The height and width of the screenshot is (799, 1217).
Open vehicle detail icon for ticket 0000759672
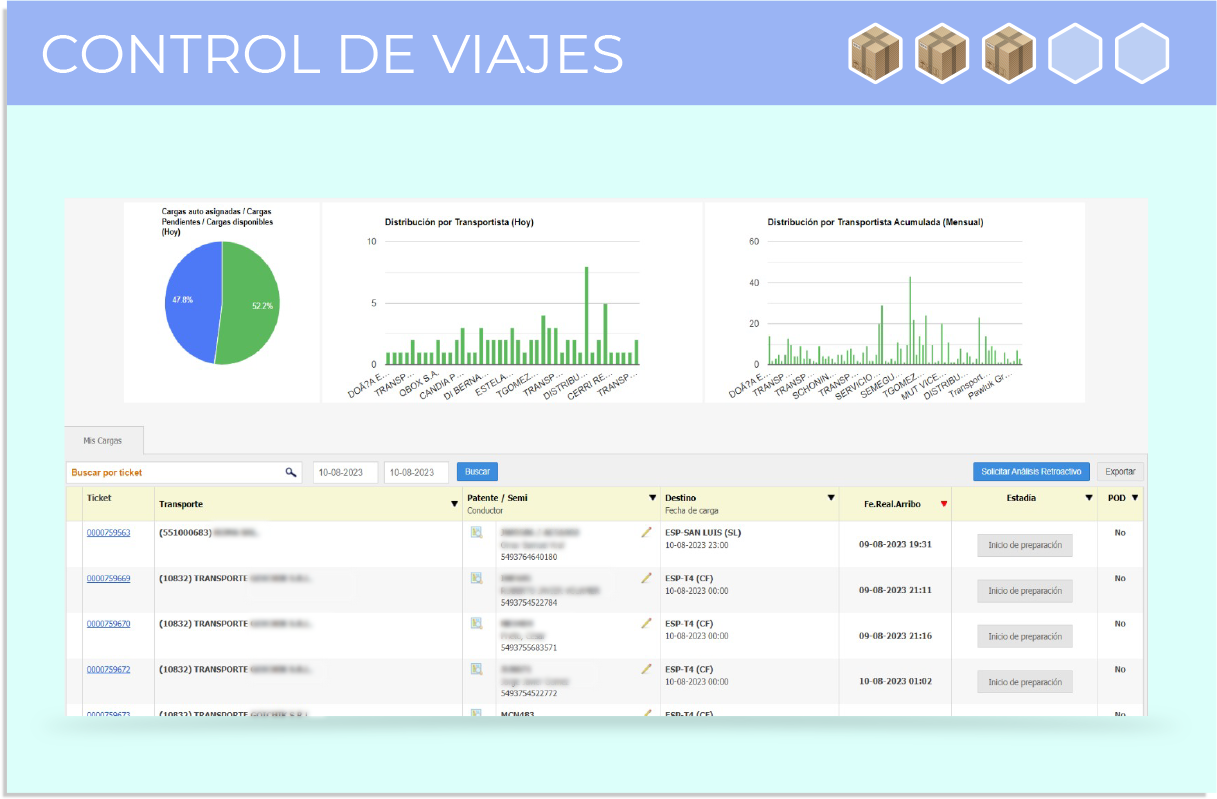(x=477, y=669)
